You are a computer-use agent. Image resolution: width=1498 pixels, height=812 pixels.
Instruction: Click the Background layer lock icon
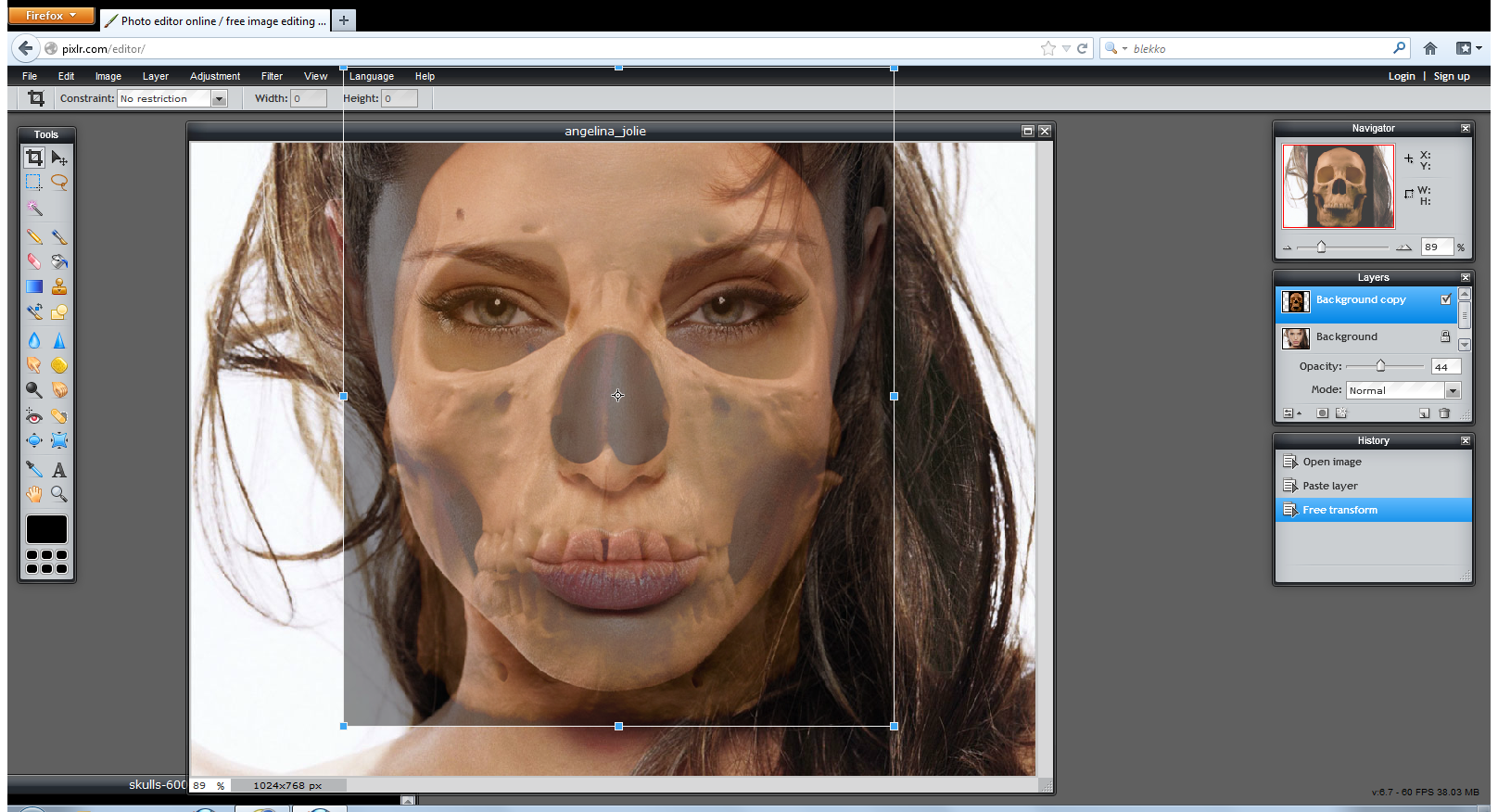(x=1445, y=336)
